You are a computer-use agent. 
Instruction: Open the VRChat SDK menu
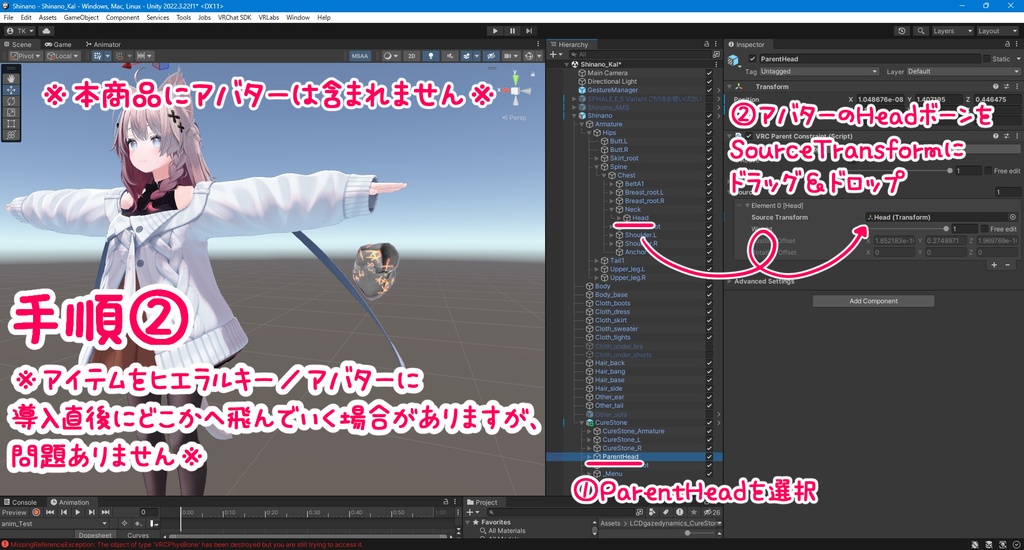(x=234, y=18)
